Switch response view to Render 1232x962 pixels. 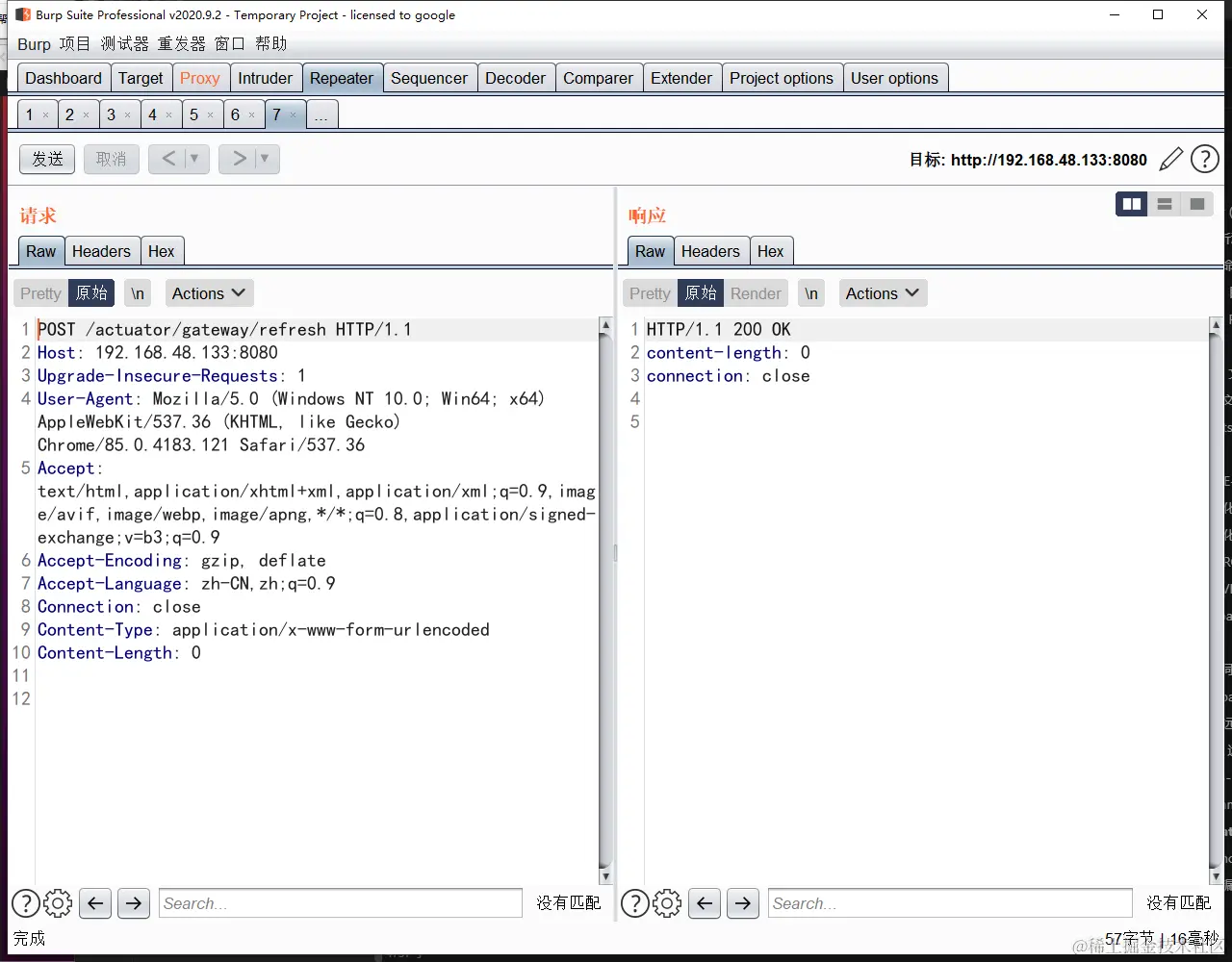pyautogui.click(x=756, y=293)
